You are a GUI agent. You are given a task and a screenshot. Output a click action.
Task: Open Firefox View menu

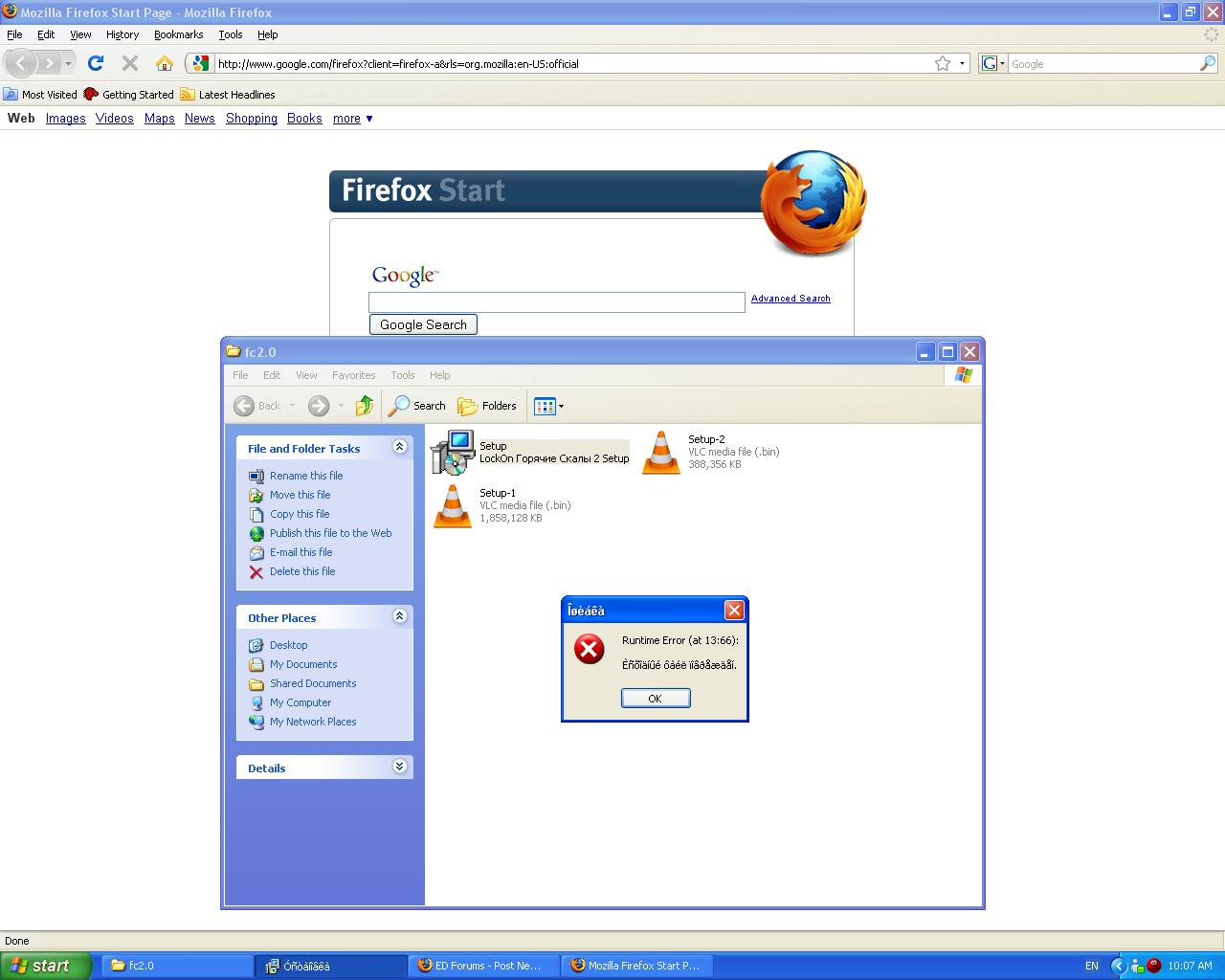click(80, 34)
